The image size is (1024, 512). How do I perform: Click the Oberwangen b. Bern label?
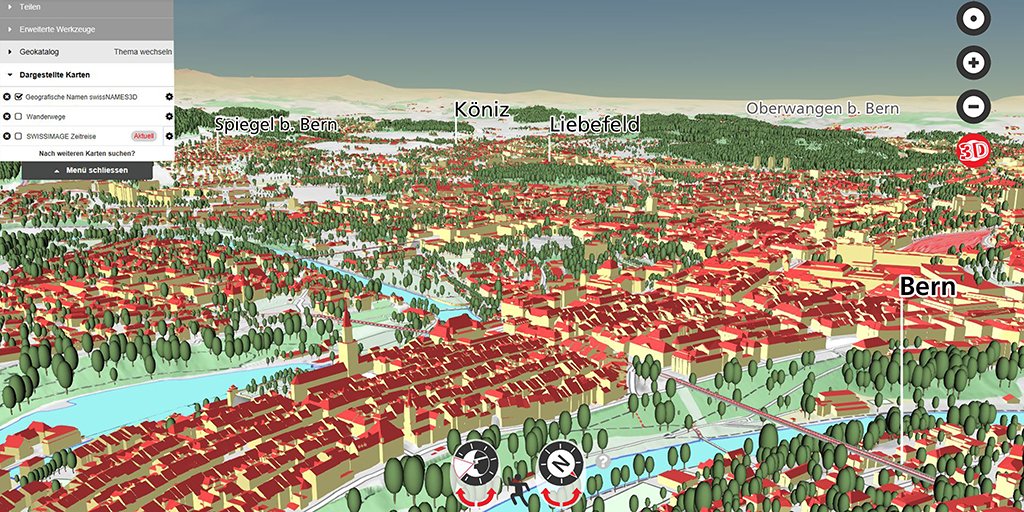click(823, 108)
